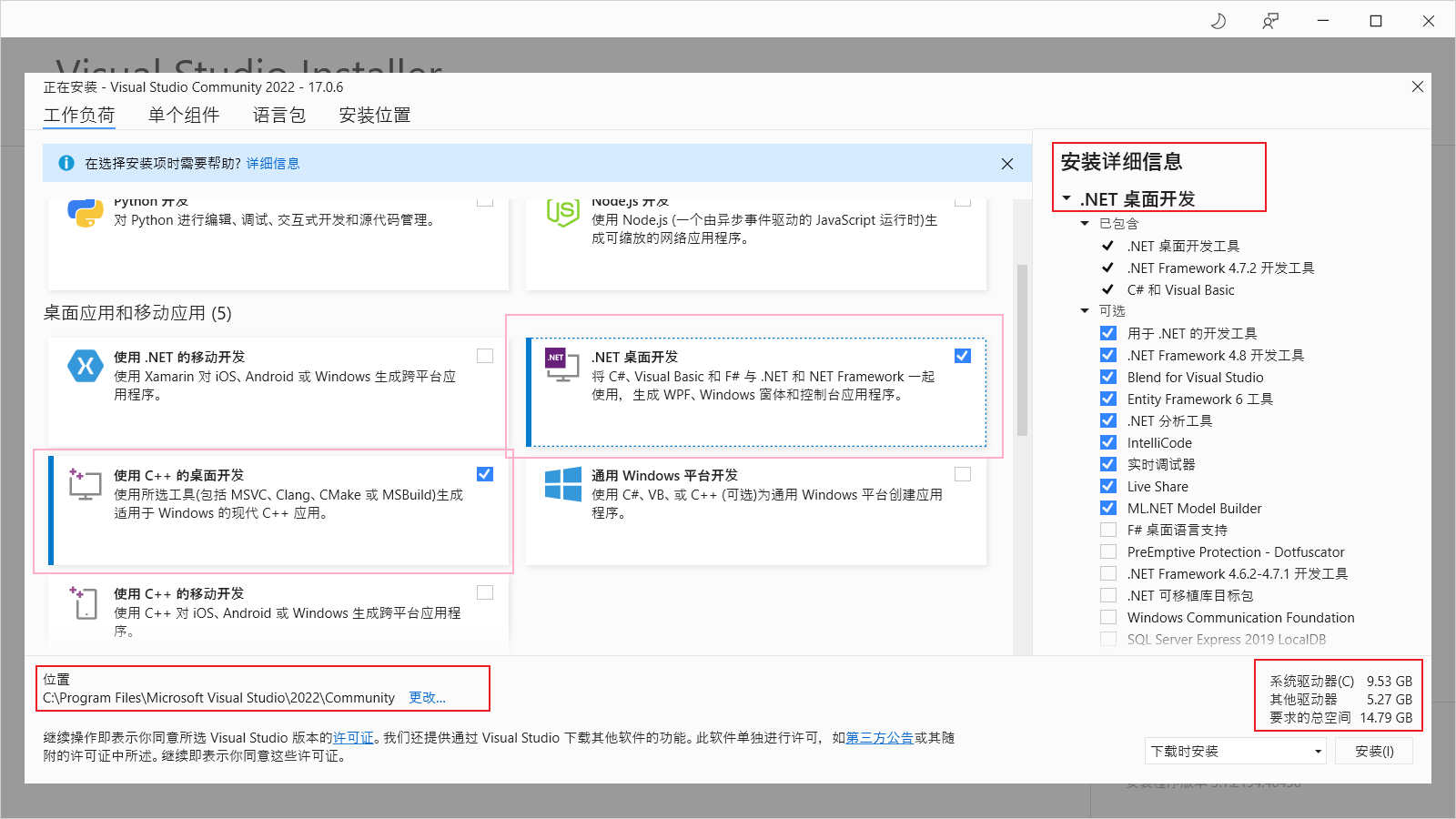Click the Xamarin .NET mobile development icon

click(86, 366)
